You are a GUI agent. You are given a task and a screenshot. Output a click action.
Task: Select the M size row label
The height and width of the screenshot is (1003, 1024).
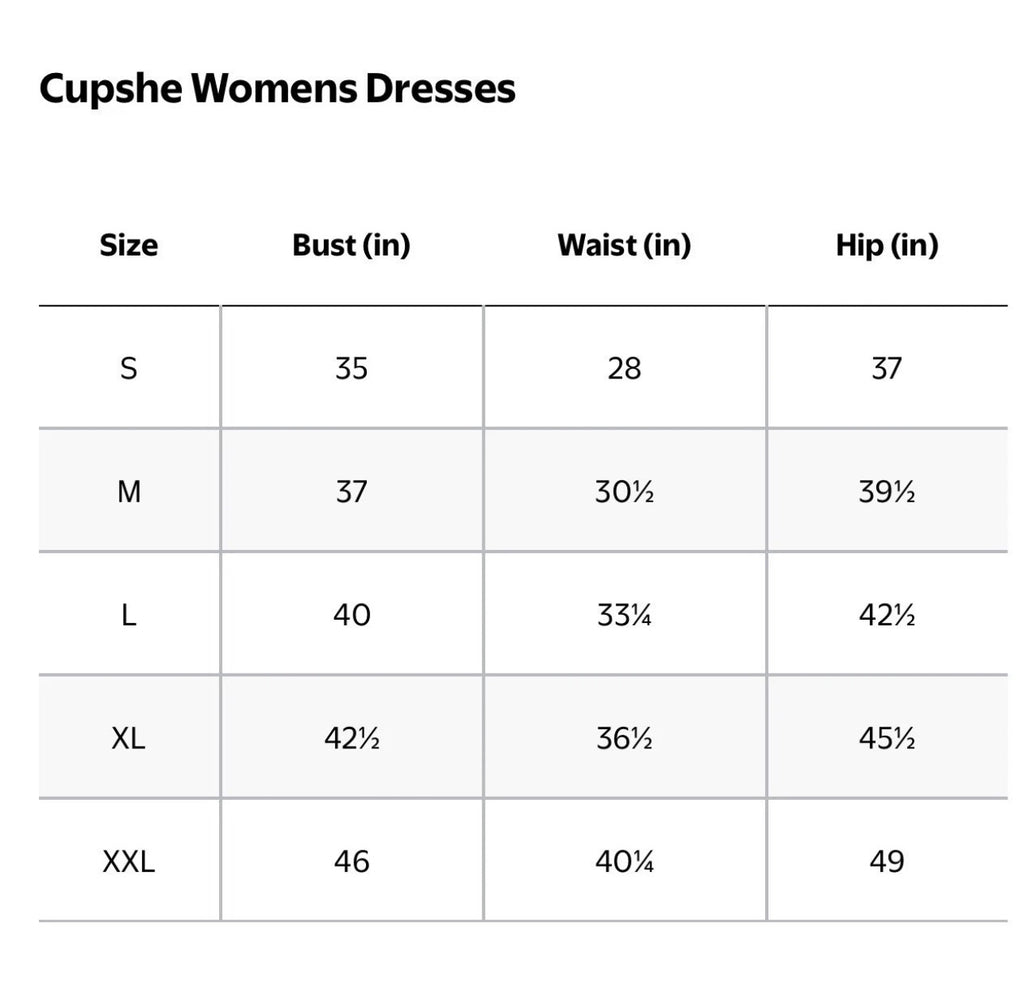[129, 492]
